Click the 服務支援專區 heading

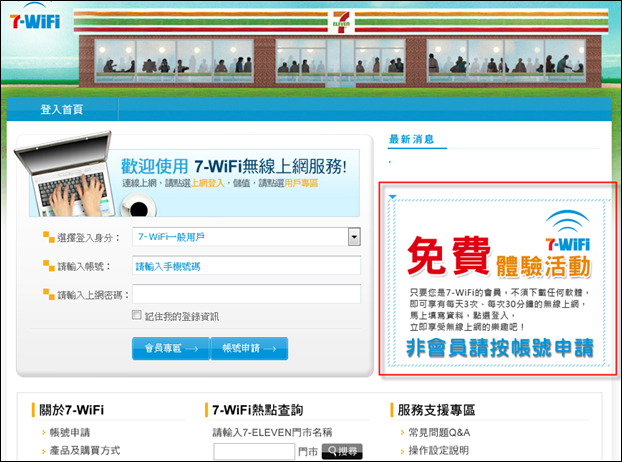pyautogui.click(x=436, y=410)
